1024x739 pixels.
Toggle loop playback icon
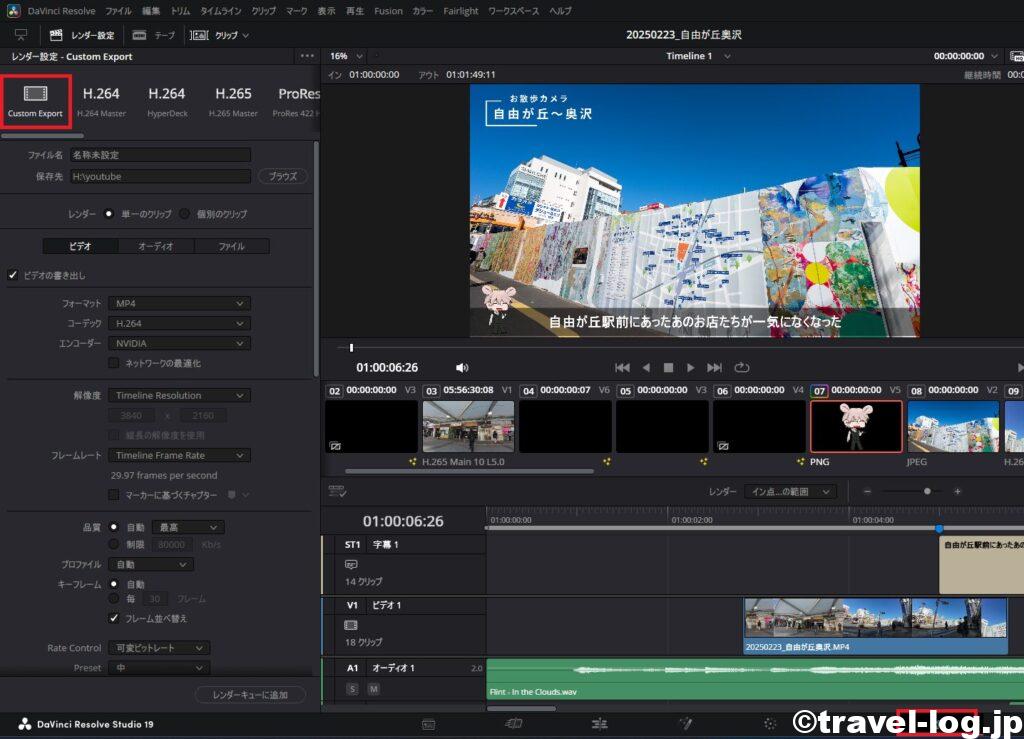point(742,368)
